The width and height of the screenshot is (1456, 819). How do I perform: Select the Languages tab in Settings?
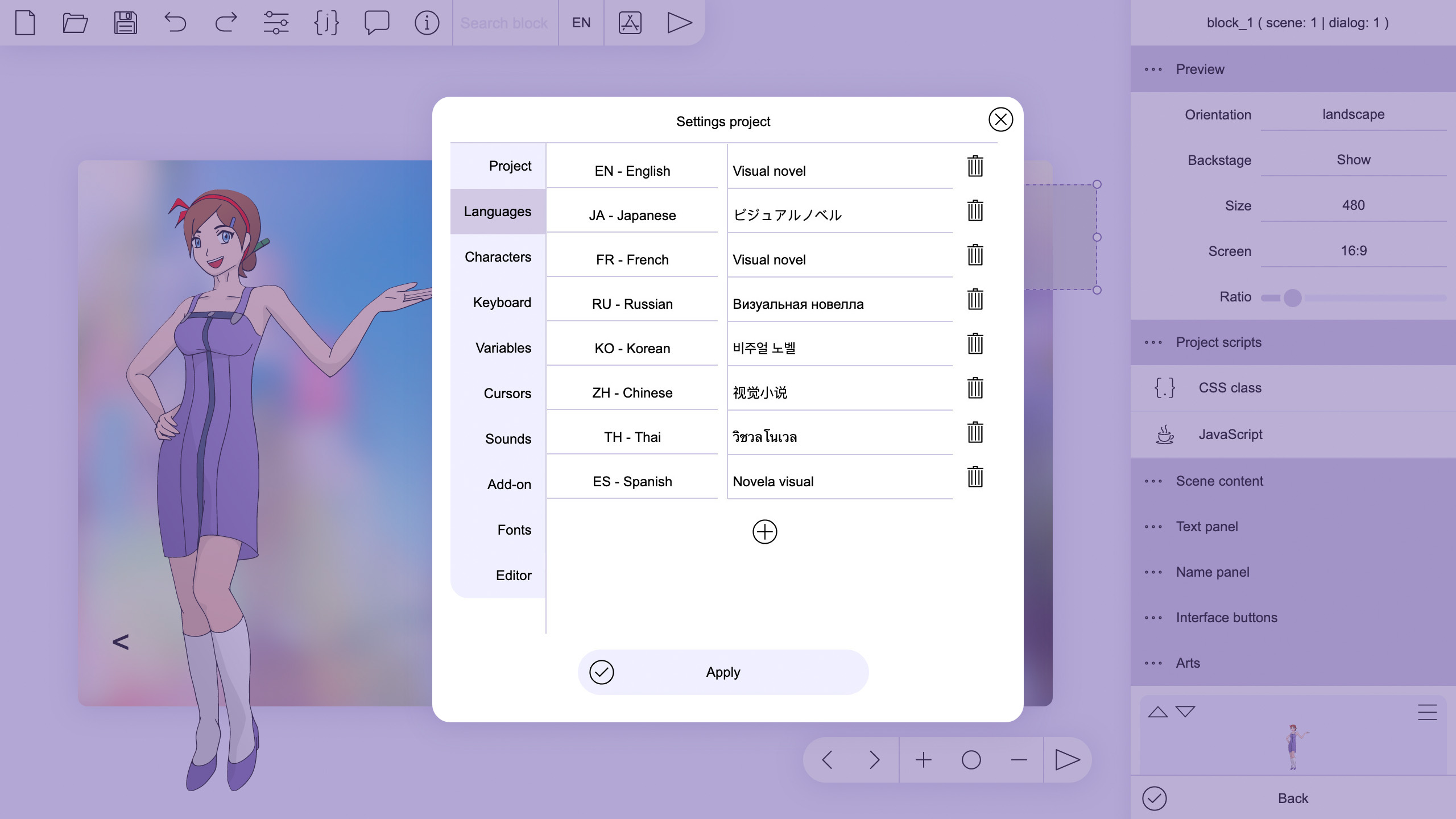497,211
